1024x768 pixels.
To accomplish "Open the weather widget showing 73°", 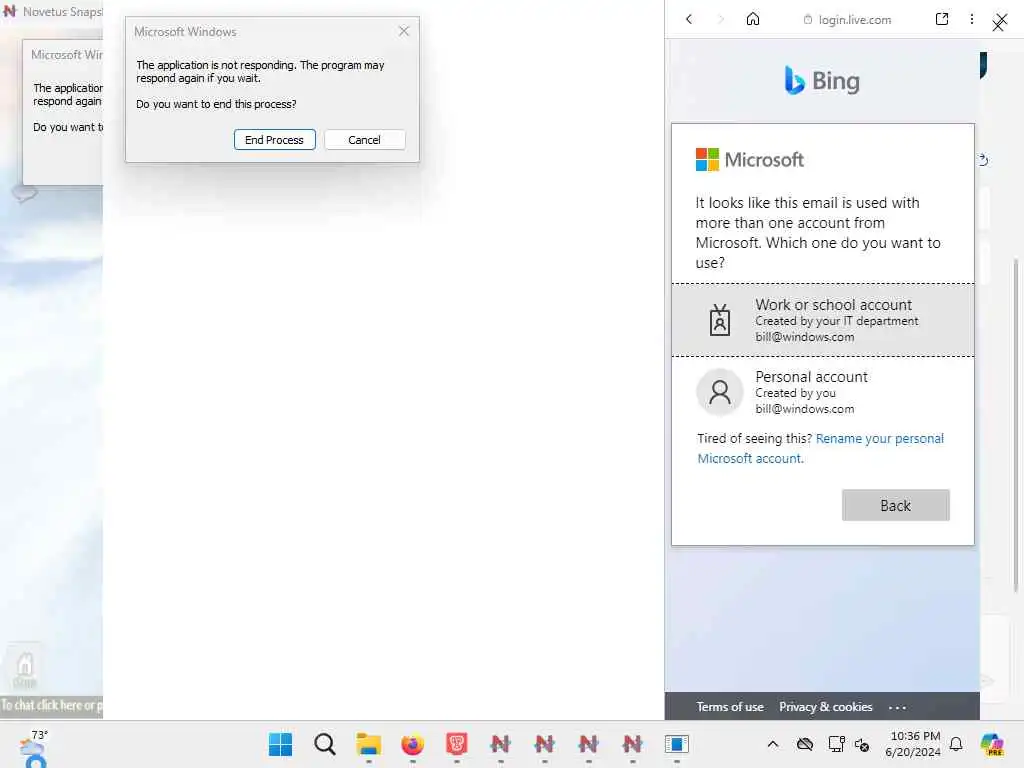I will (33, 748).
